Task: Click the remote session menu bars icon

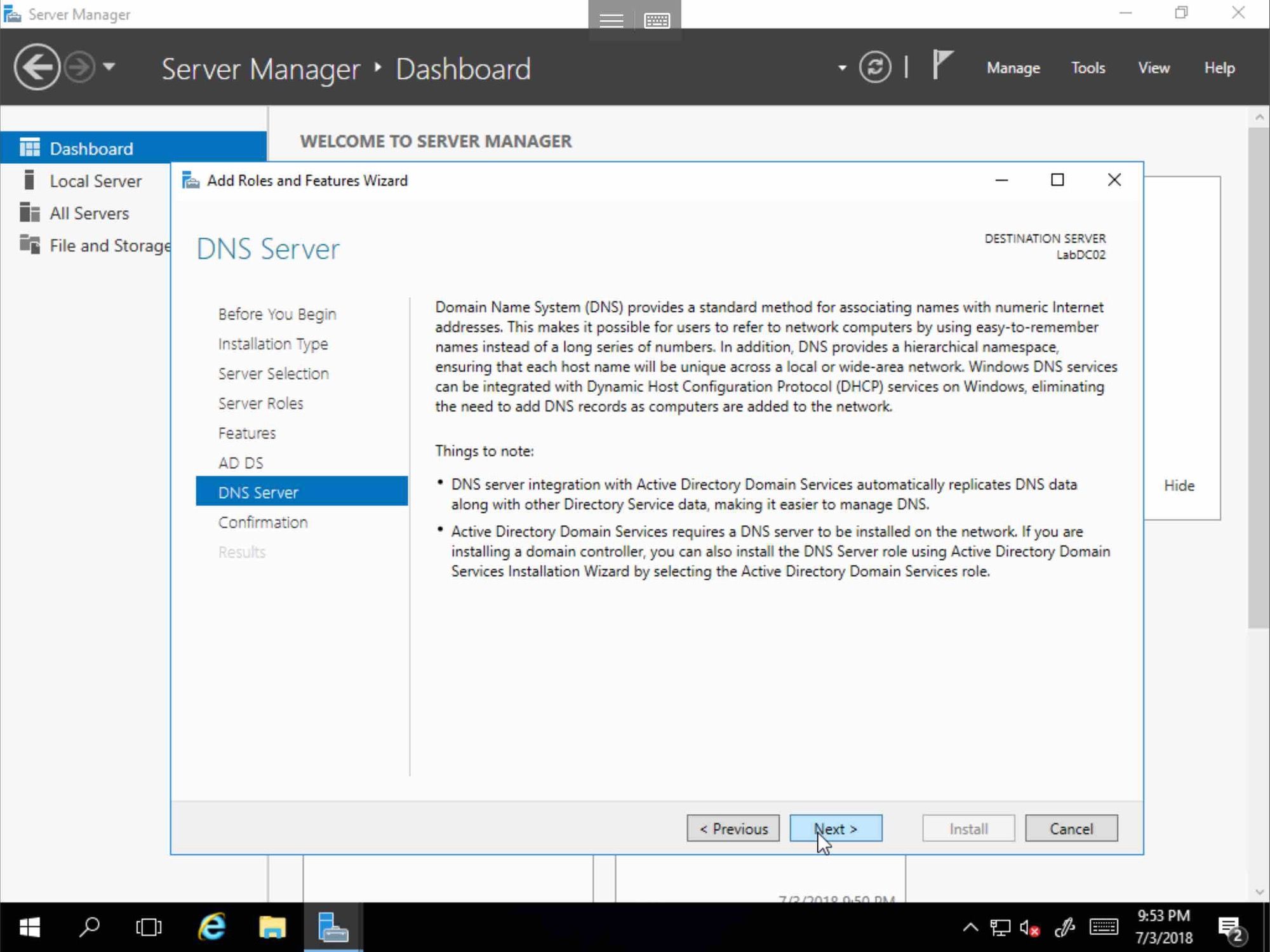Action: 611,21
